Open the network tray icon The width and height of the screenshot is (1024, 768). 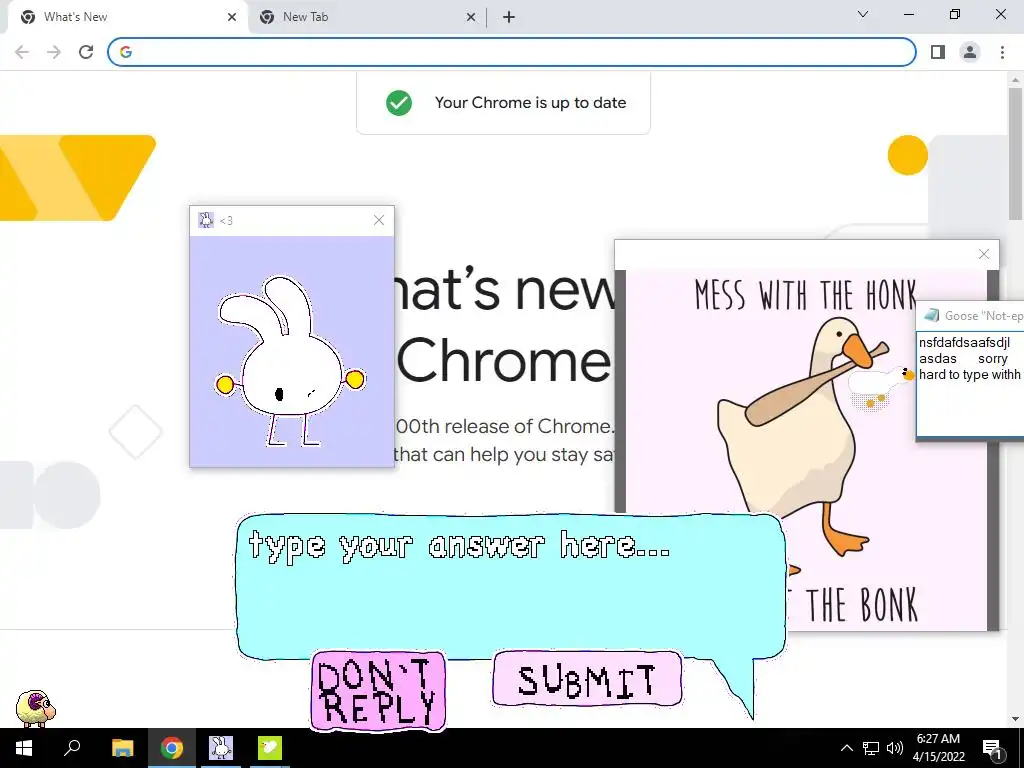(x=871, y=748)
